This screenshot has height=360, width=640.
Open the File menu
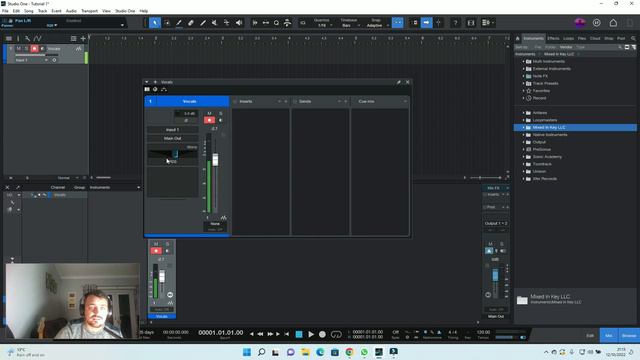(x=5, y=11)
